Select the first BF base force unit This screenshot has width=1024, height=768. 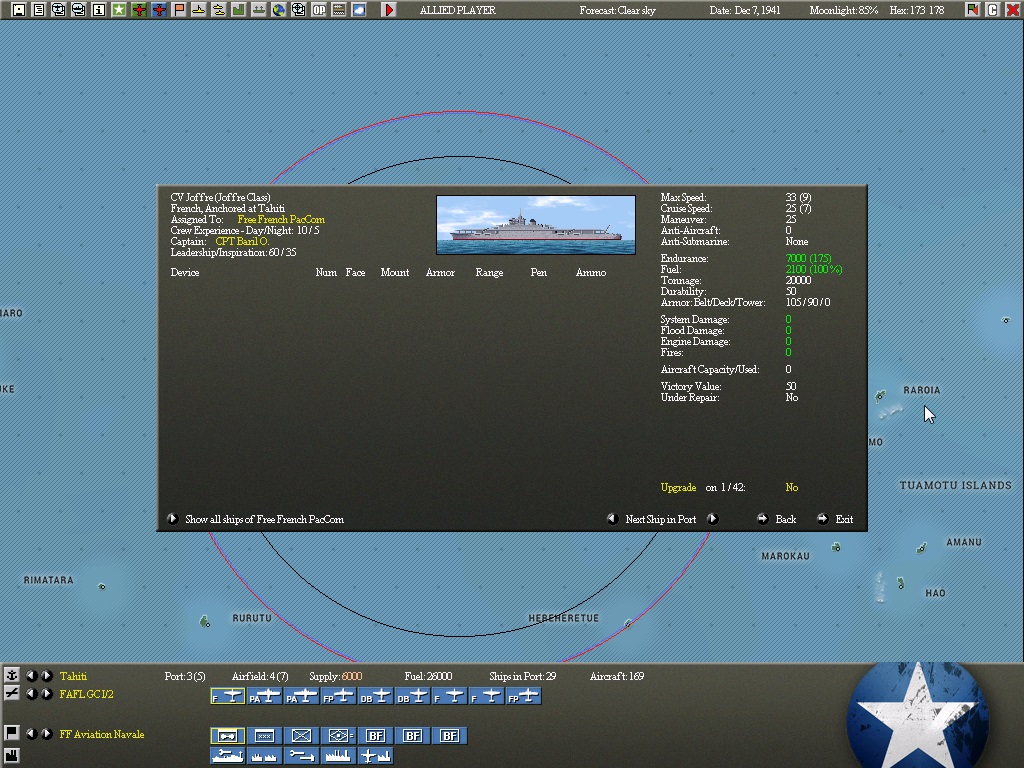click(375, 736)
